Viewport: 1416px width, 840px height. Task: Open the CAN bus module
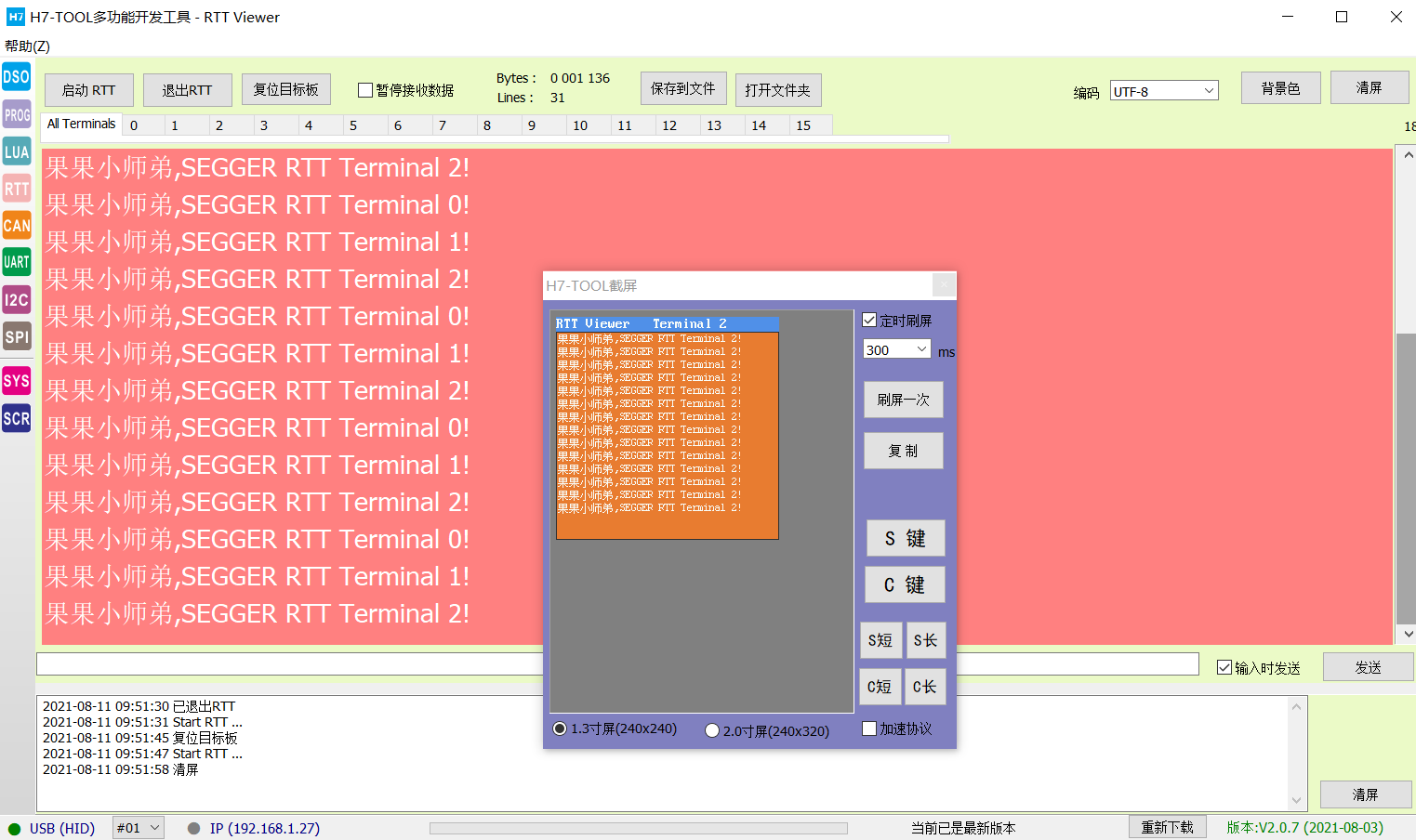click(16, 226)
